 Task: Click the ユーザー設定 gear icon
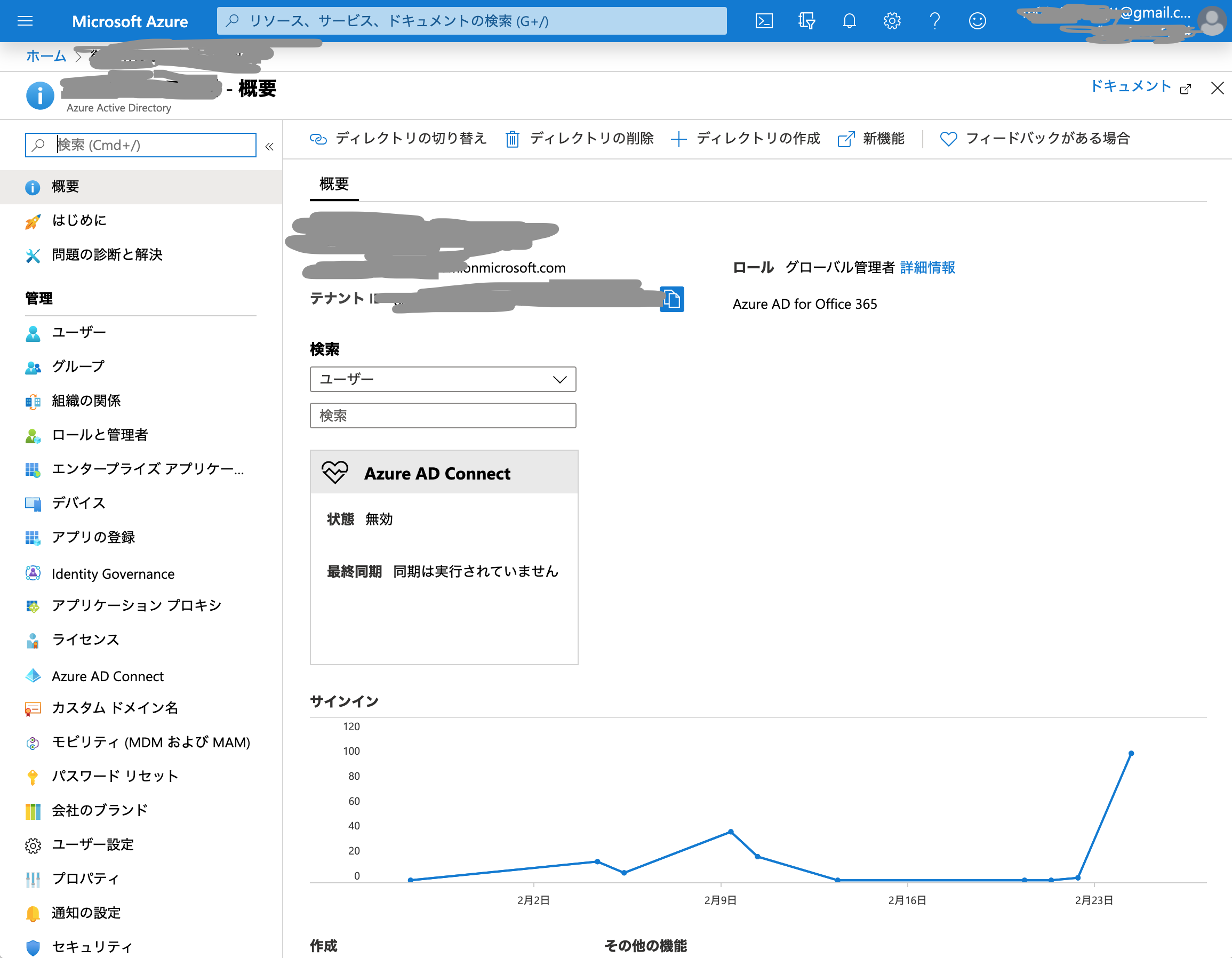[x=33, y=845]
